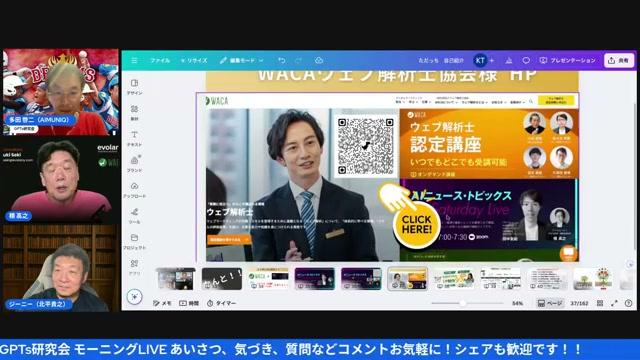The image size is (640, 360).
Task: Select the middle participant video with the evolar logo
Action: [61, 180]
